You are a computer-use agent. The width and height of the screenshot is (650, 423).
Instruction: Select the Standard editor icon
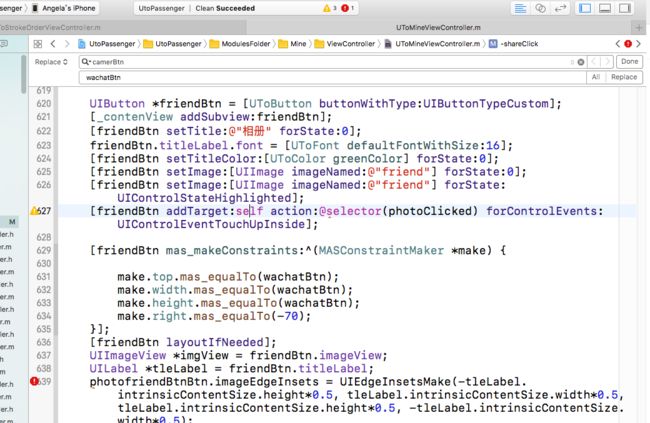520,8
